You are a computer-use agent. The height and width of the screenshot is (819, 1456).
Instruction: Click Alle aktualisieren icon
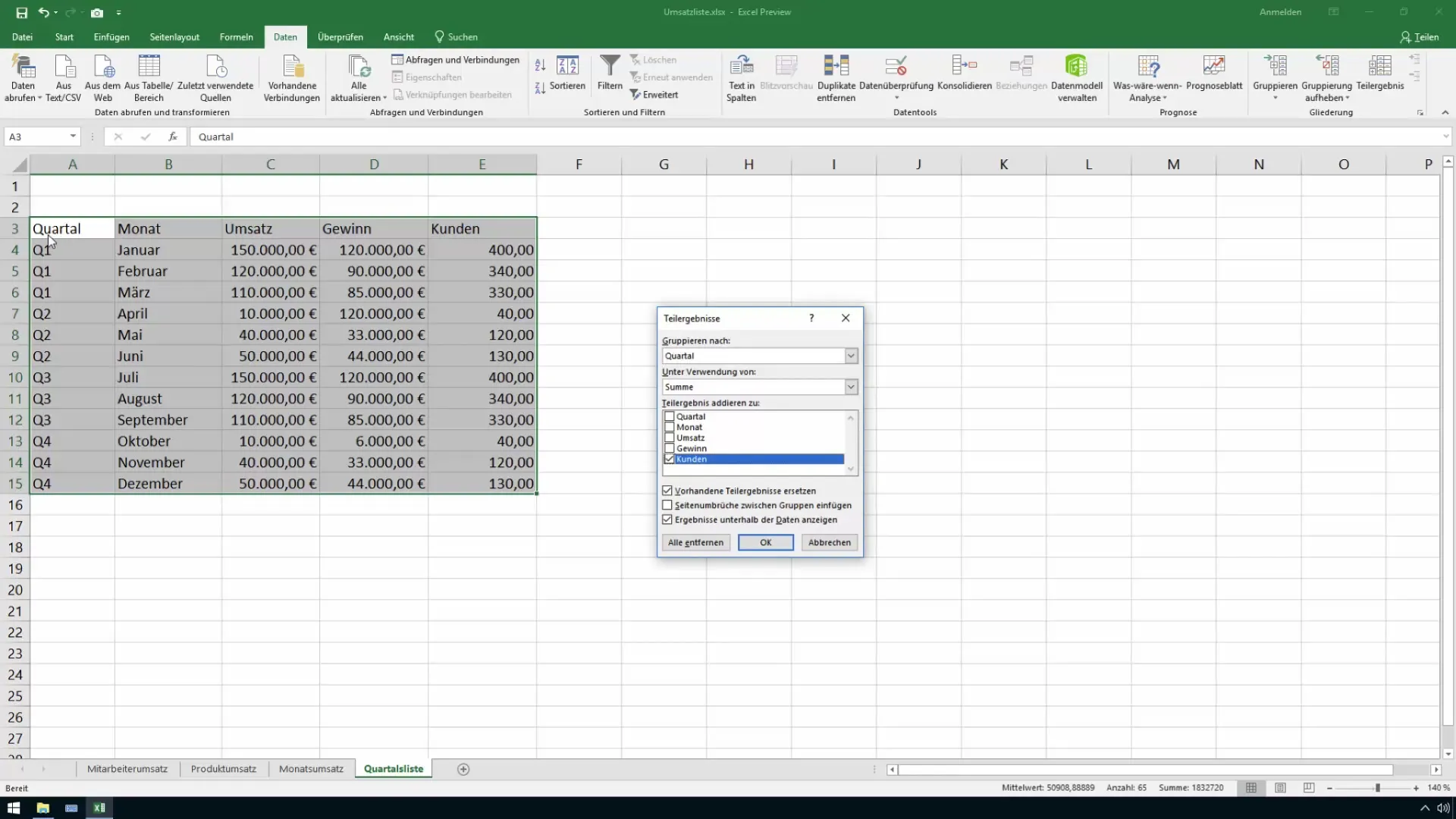359,78
